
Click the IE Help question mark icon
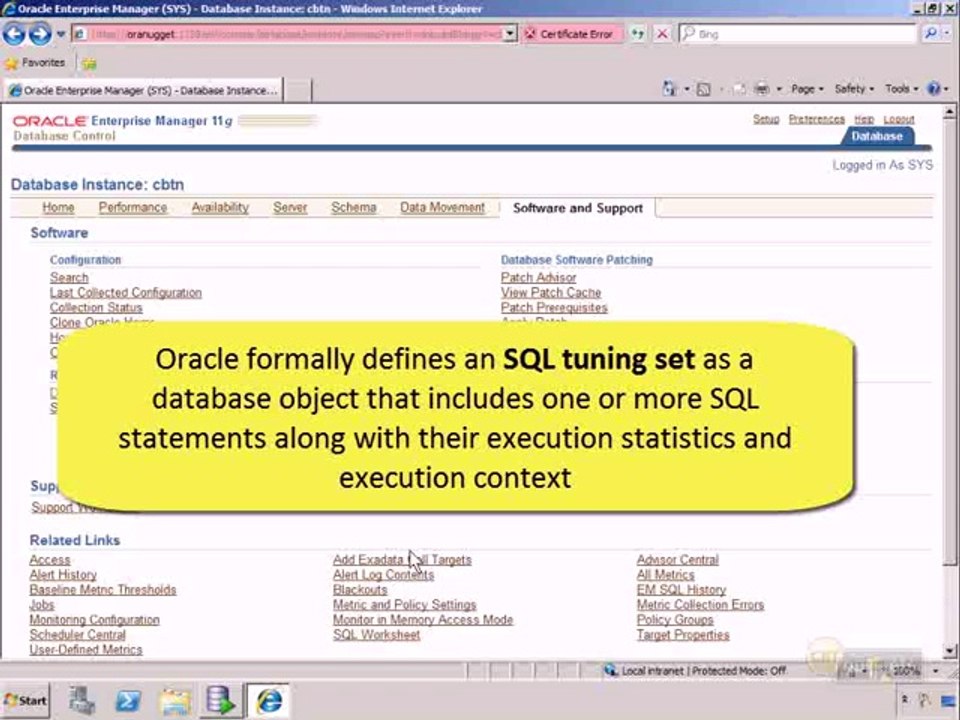click(x=934, y=89)
